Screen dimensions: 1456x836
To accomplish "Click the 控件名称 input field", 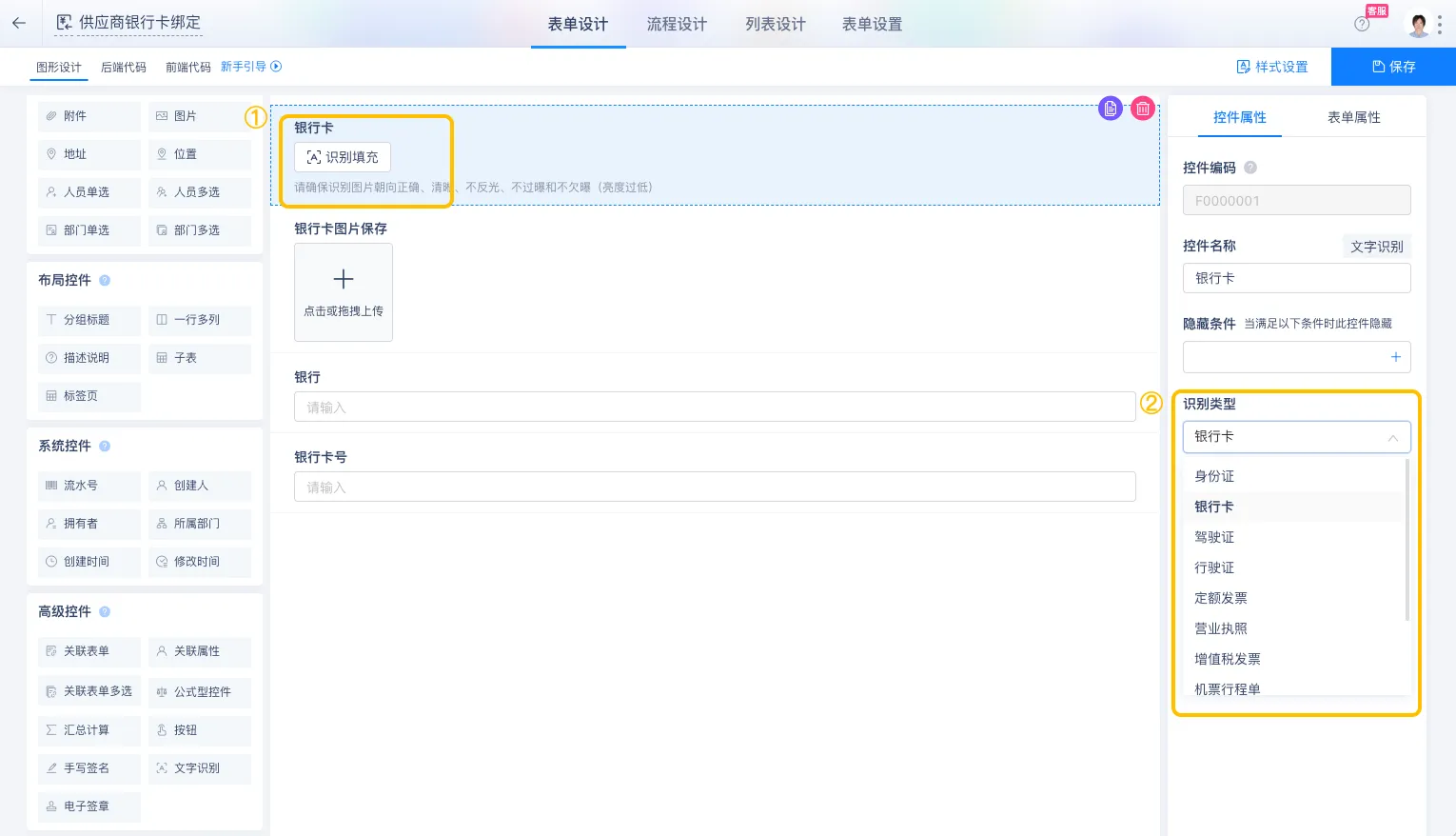I will tap(1296, 278).
